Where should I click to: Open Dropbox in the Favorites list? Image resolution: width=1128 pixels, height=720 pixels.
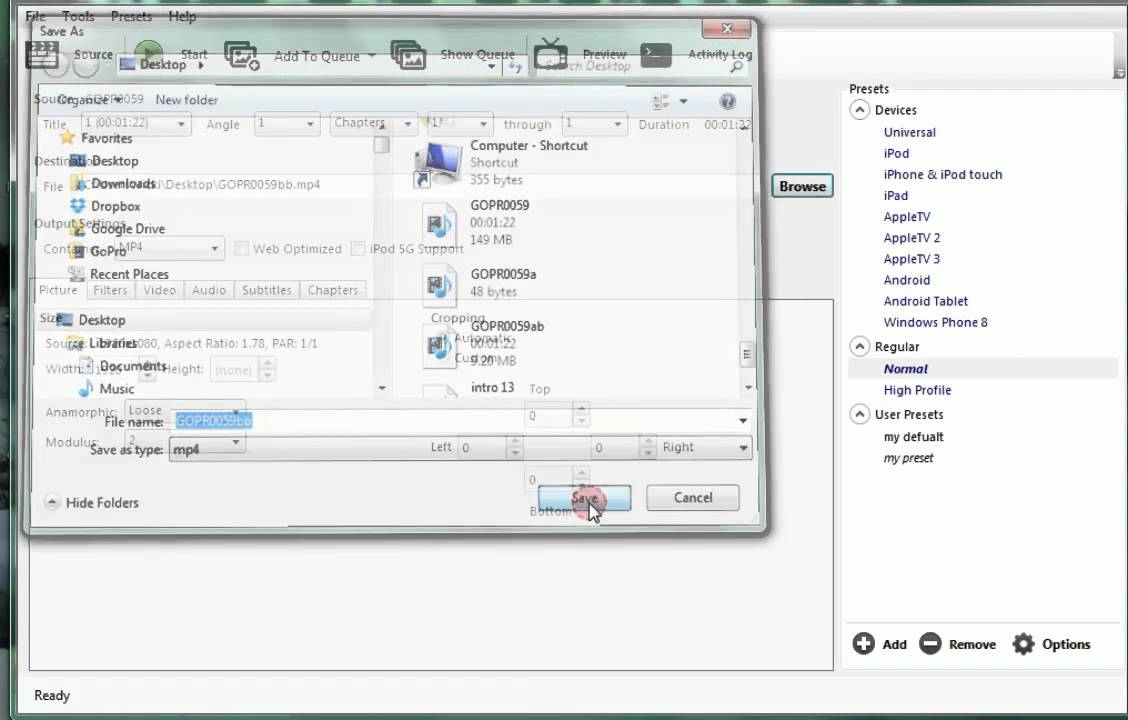pyautogui.click(x=115, y=206)
